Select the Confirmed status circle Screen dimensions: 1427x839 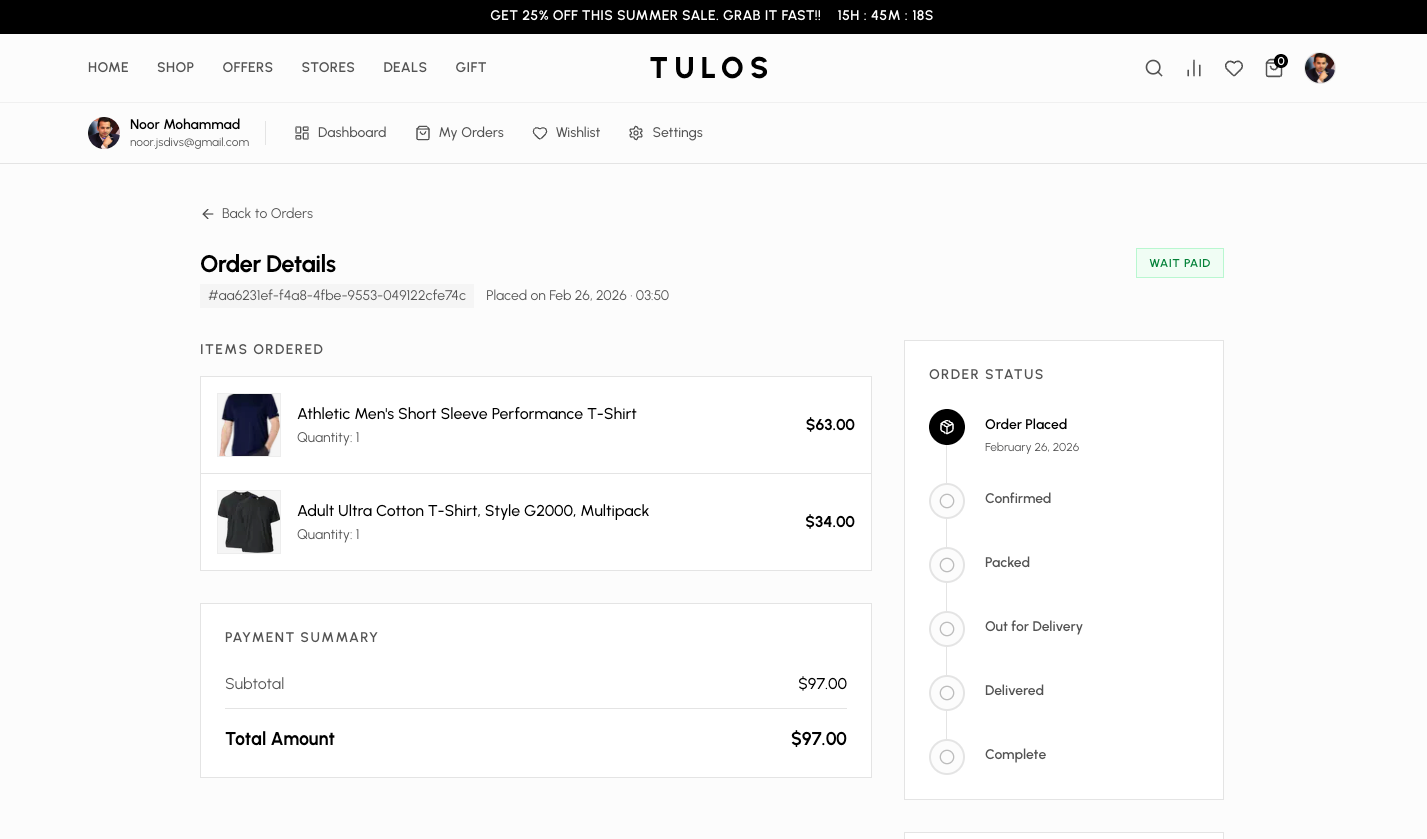[x=947, y=501]
